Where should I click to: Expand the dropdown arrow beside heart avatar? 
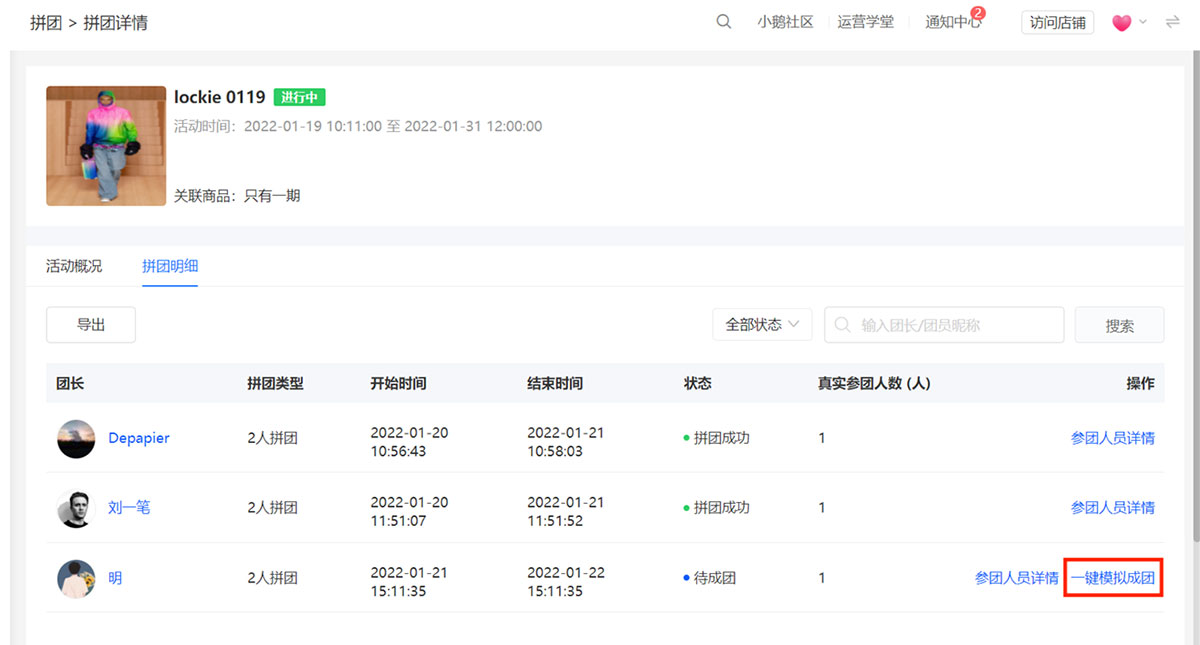click(x=1143, y=22)
